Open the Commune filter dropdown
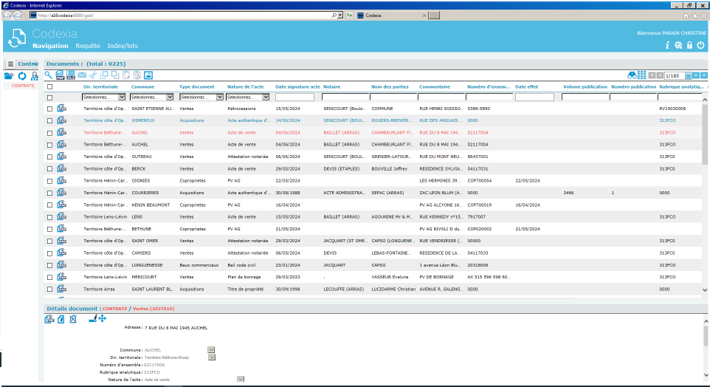 [x=152, y=97]
